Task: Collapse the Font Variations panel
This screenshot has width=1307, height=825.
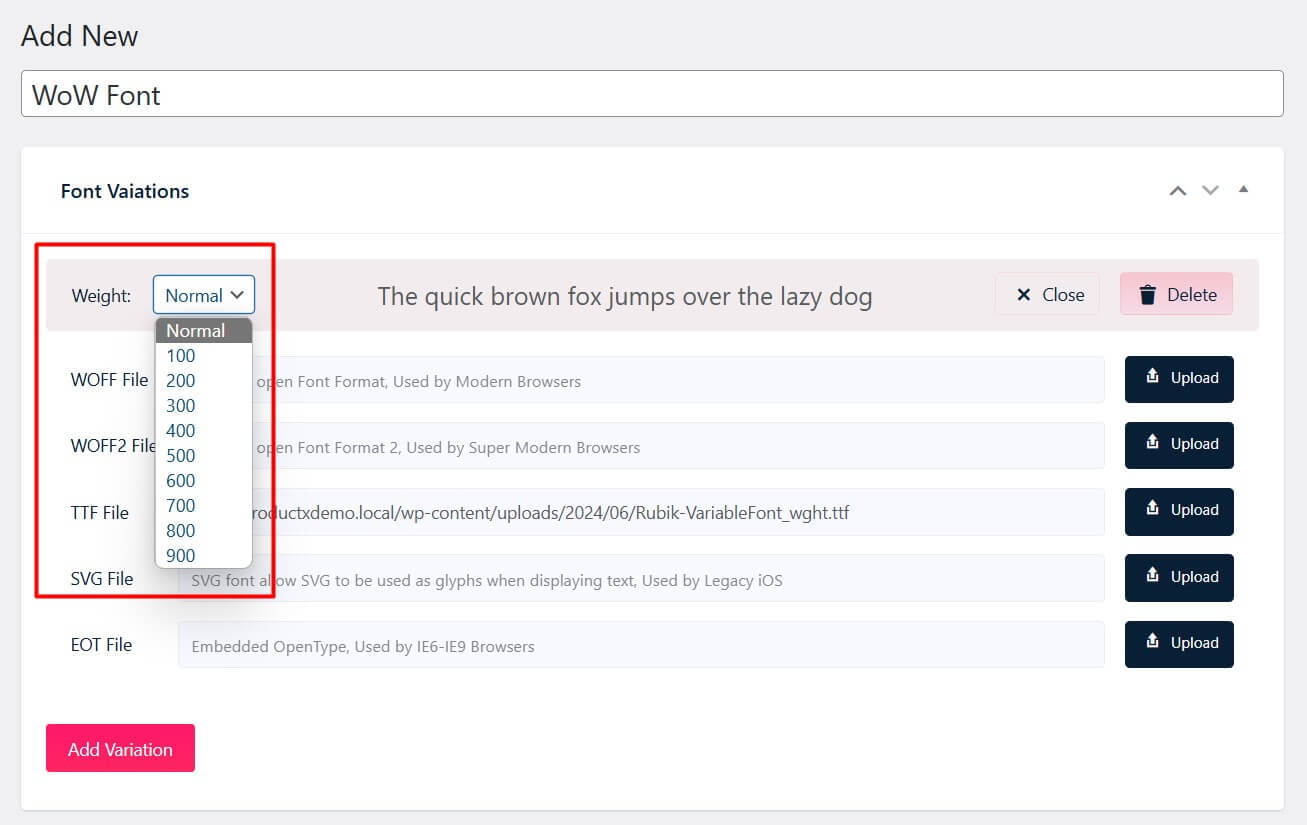Action: 1243,189
